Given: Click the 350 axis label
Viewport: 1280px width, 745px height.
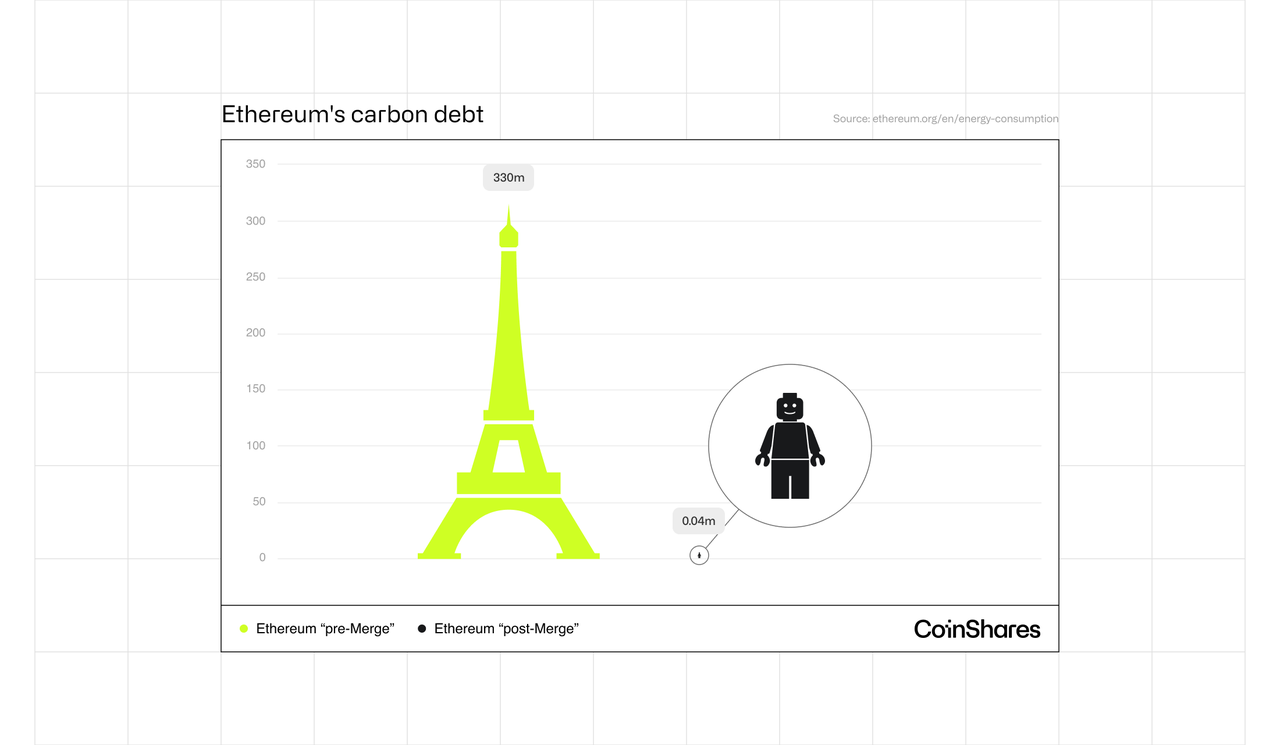Looking at the screenshot, I should [256, 164].
